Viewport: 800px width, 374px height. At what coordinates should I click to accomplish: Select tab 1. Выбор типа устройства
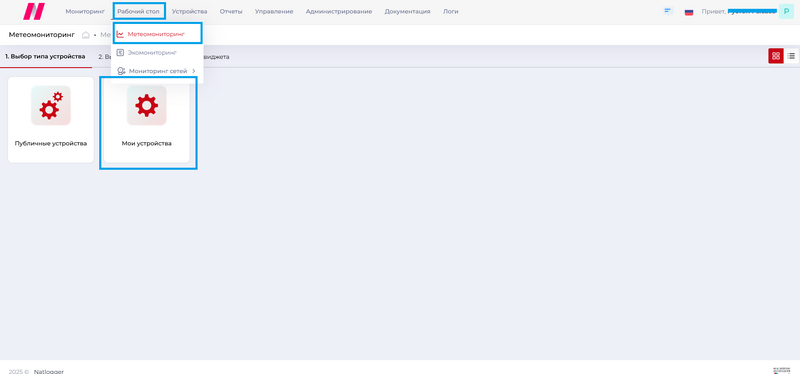click(x=45, y=57)
